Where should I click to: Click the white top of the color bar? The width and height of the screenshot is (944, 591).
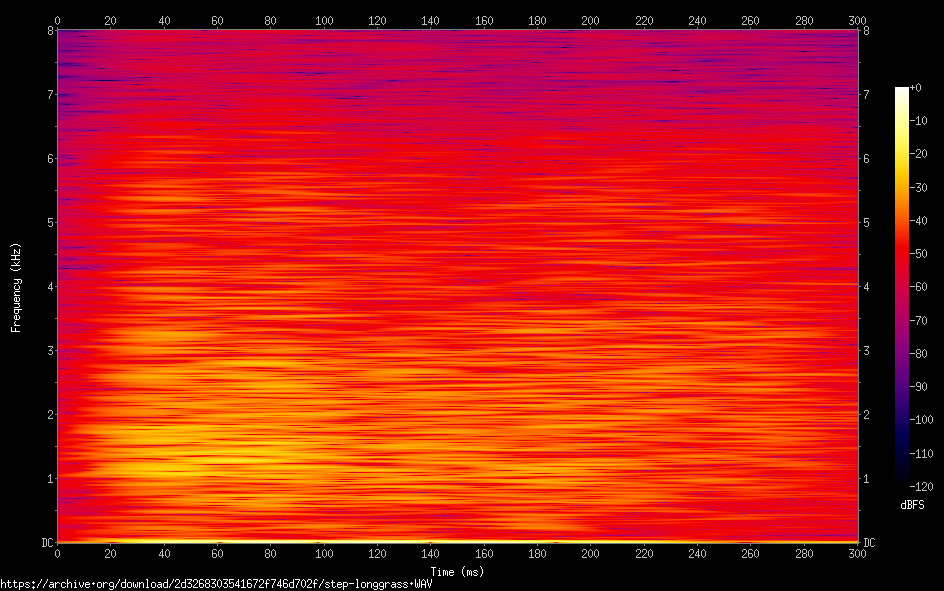902,90
